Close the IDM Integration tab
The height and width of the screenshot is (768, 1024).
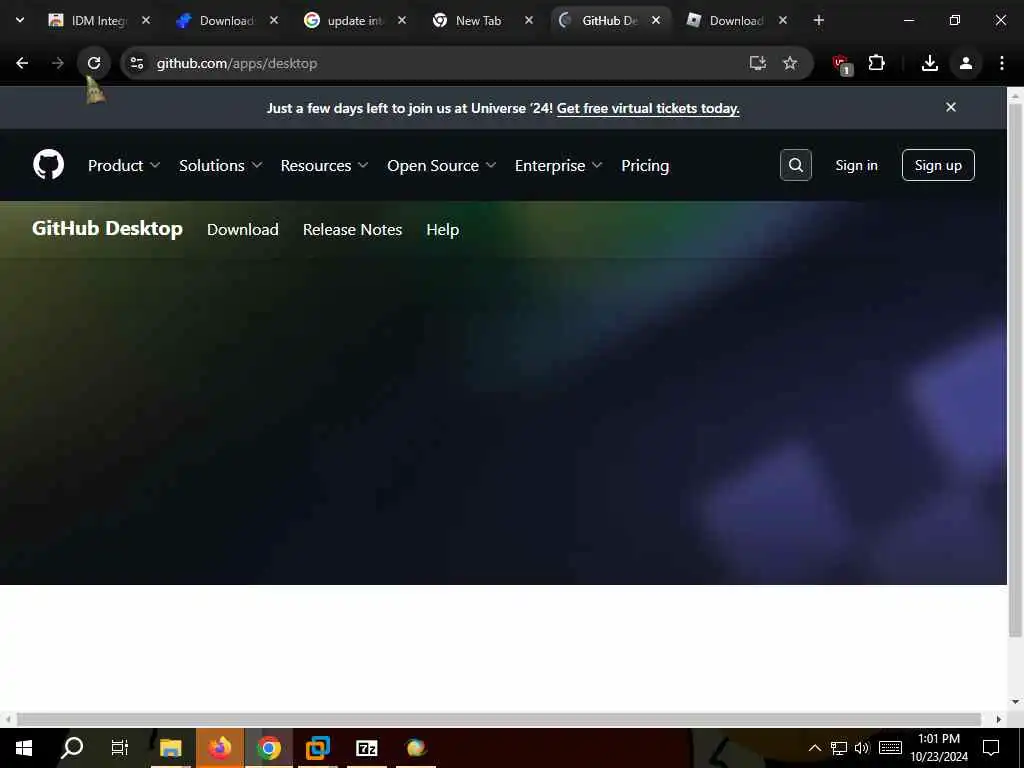pos(146,20)
